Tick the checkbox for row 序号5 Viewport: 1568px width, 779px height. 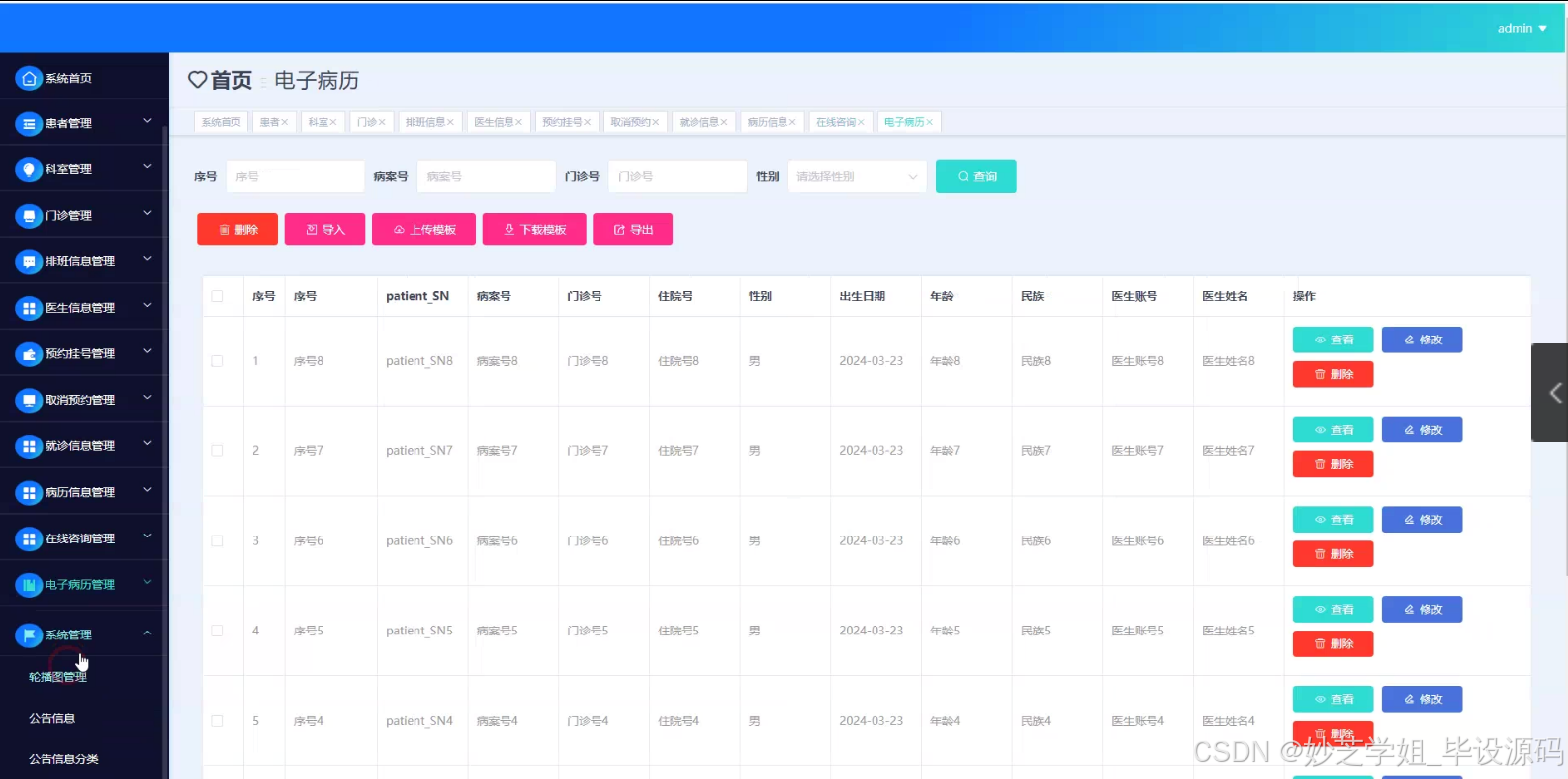pyautogui.click(x=217, y=631)
